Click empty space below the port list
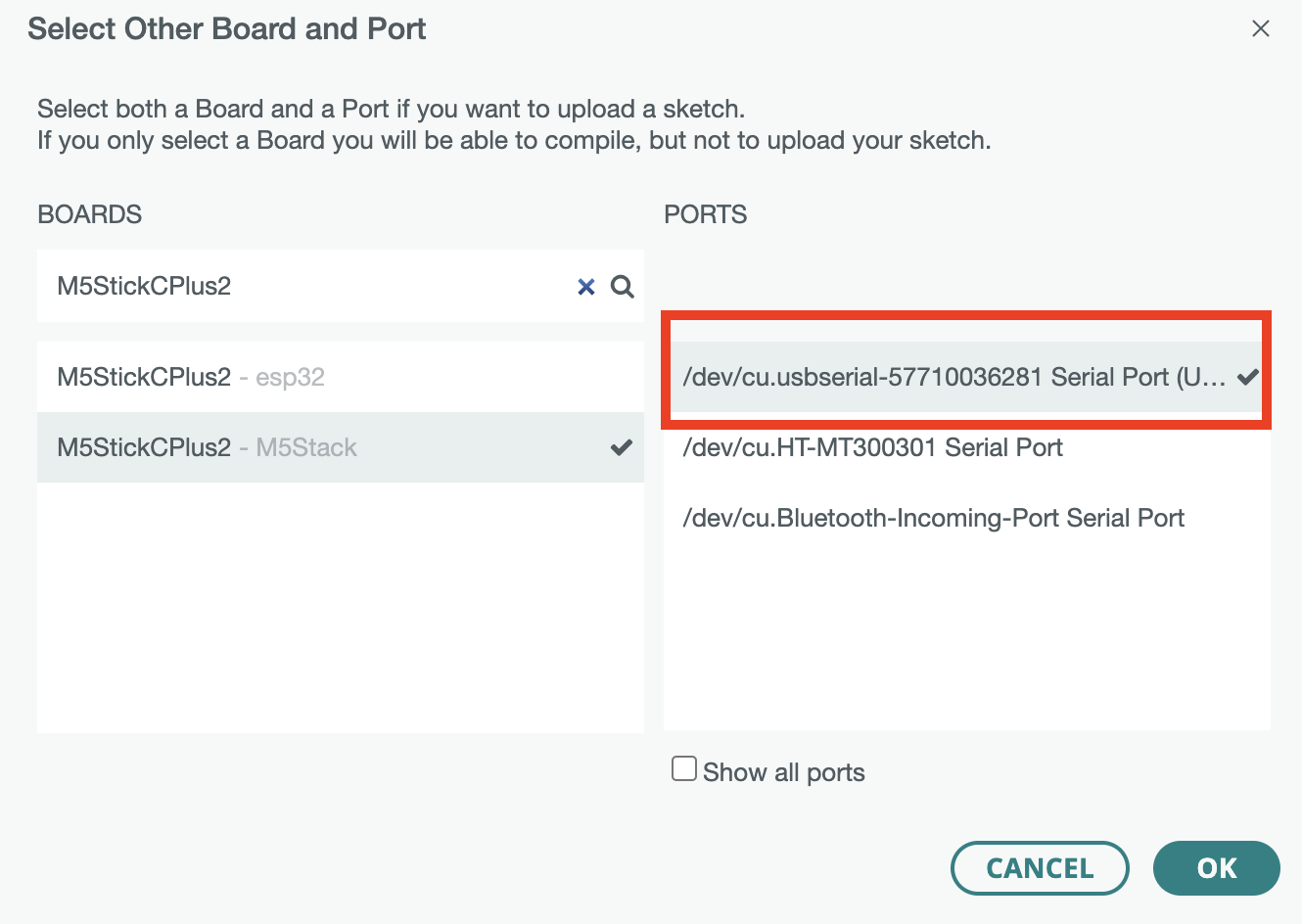The height and width of the screenshot is (924, 1302). (966, 636)
